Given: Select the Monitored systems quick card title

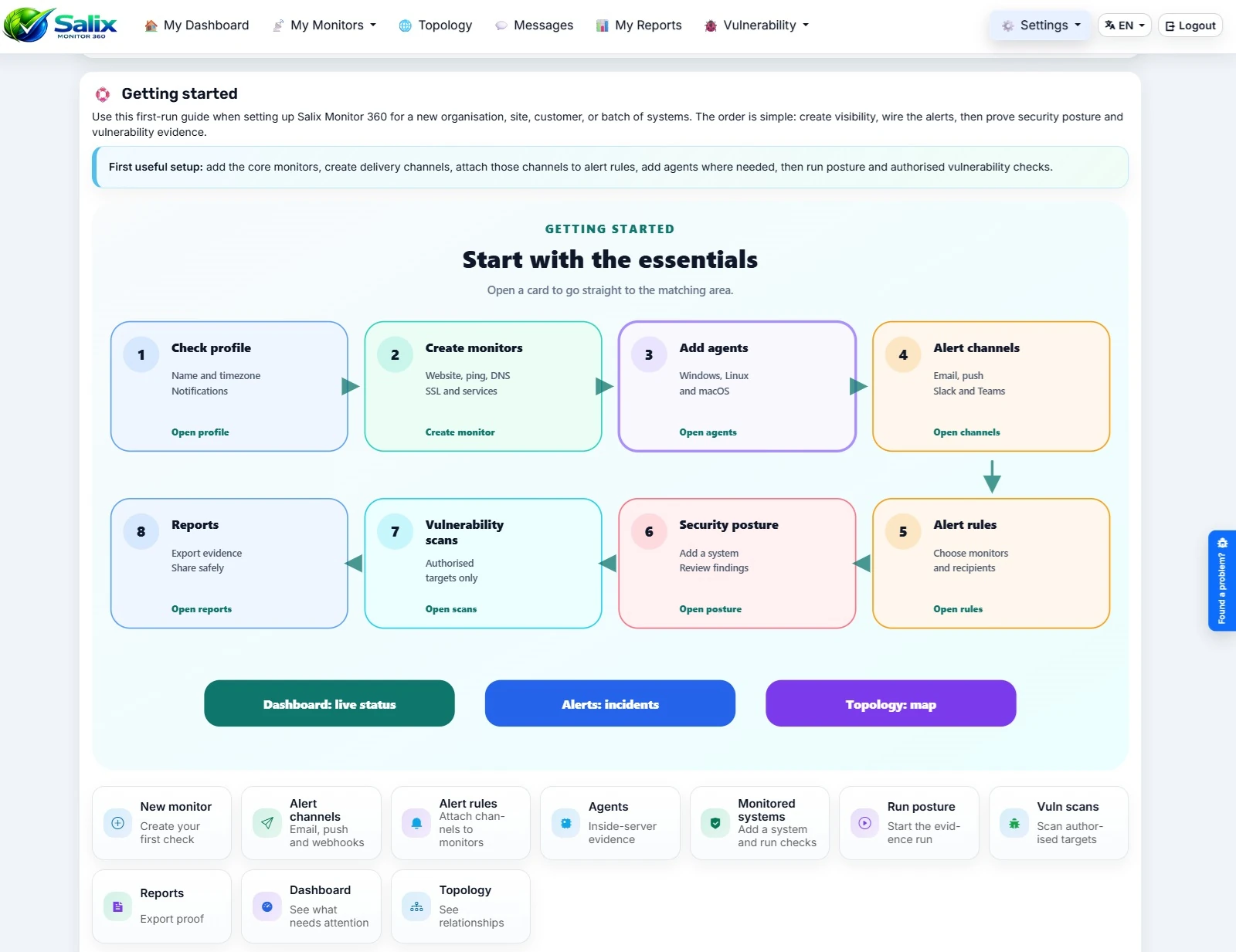Looking at the screenshot, I should 766,810.
